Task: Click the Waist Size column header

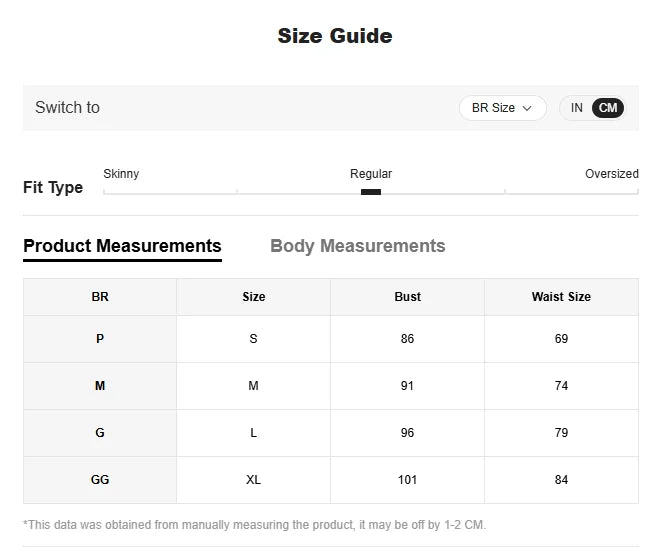Action: click(561, 297)
